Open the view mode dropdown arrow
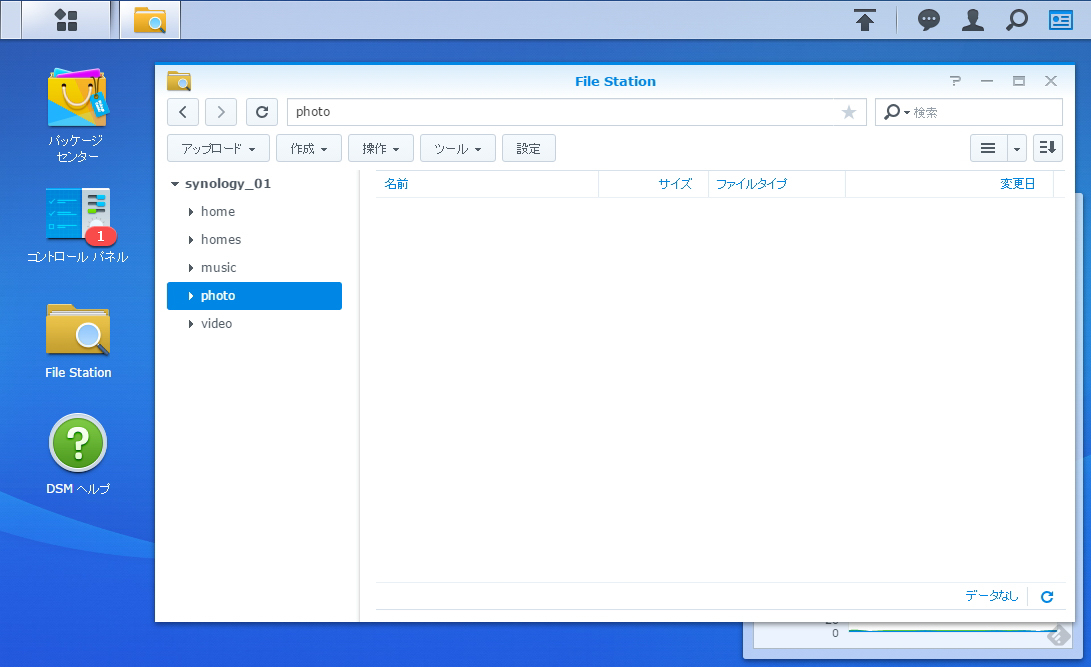 pos(1017,148)
